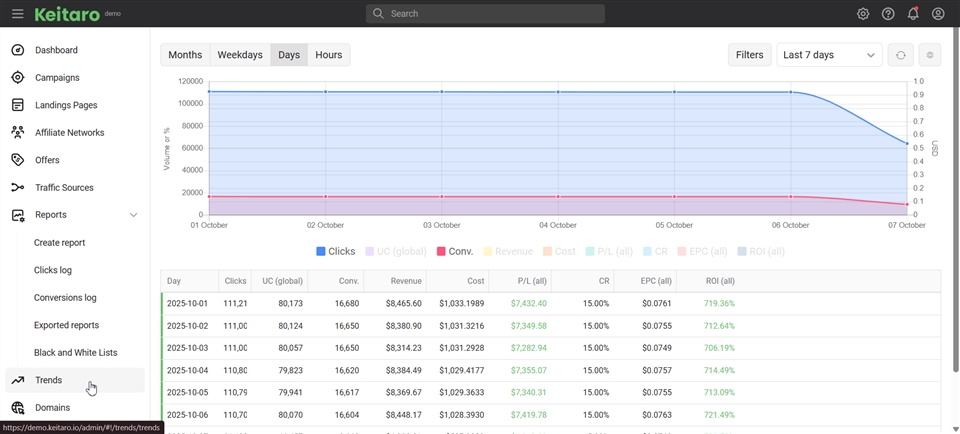Screen dimensions: 960x434
Task: Open the notifications bell icon
Action: [x=913, y=14]
